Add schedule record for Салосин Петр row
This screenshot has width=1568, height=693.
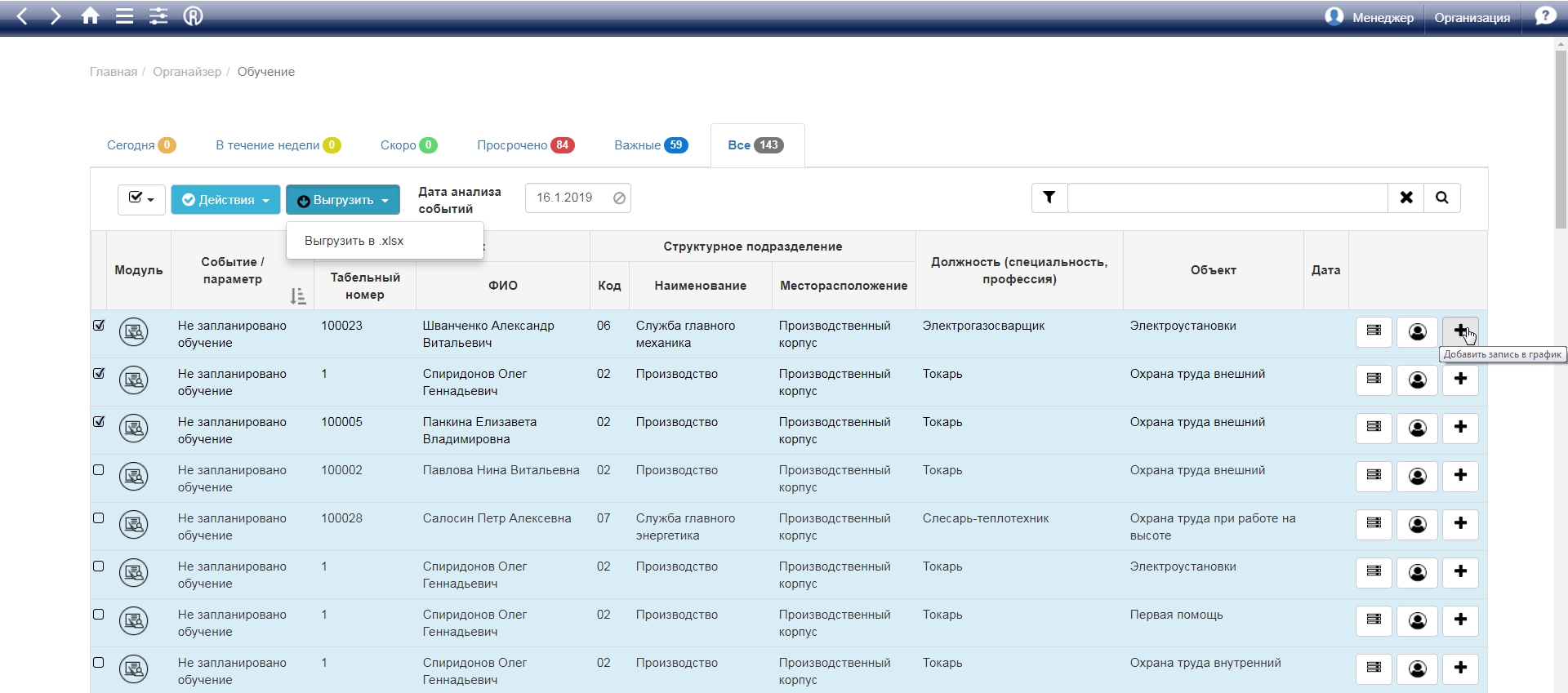click(1460, 524)
